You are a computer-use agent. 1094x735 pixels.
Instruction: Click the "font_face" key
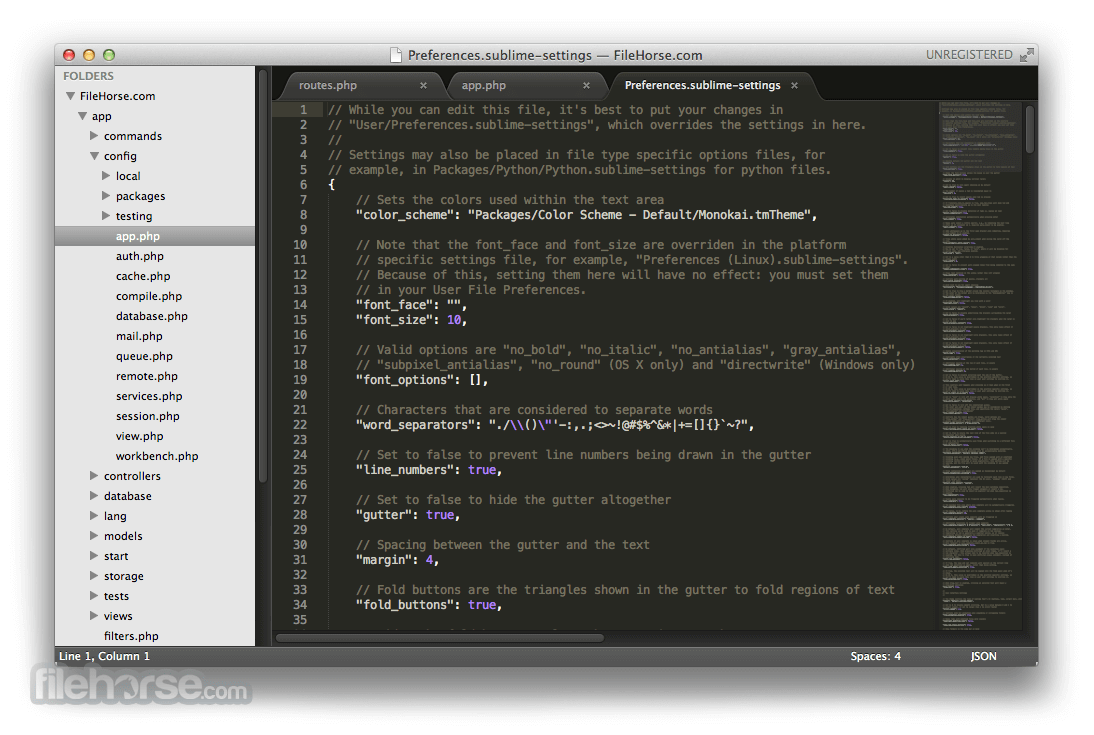(x=394, y=305)
